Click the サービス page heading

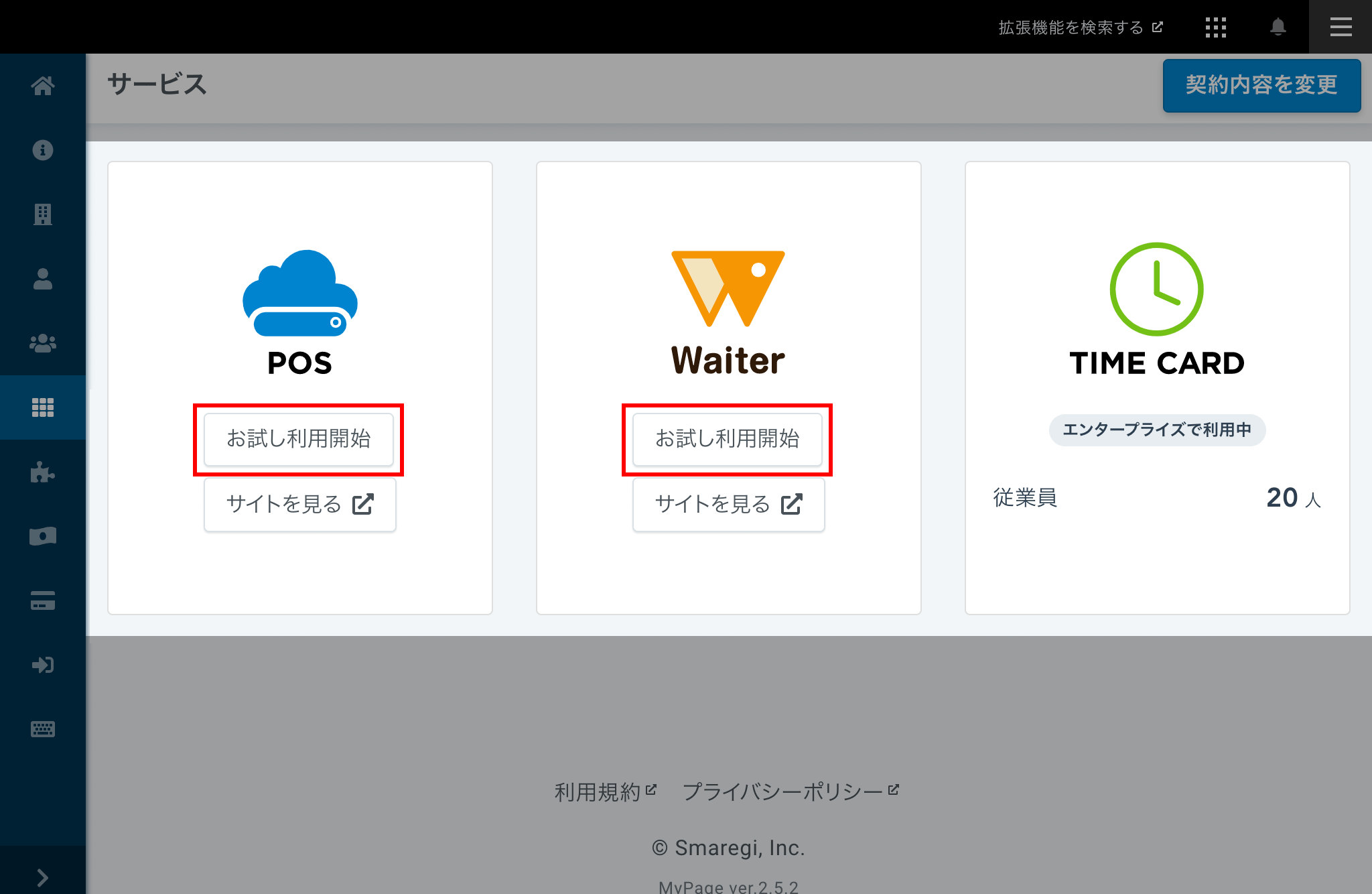(157, 84)
